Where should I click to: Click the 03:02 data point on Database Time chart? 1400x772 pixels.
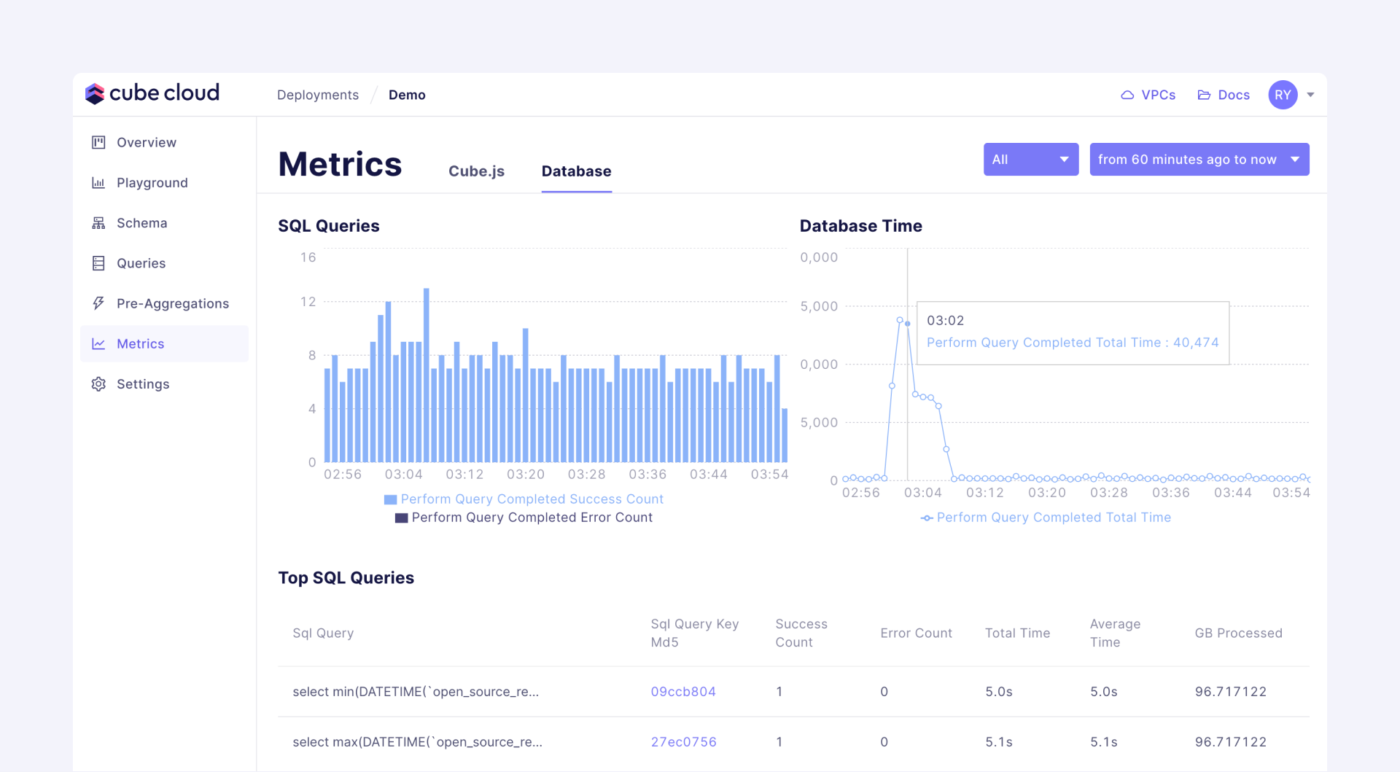tap(908, 323)
